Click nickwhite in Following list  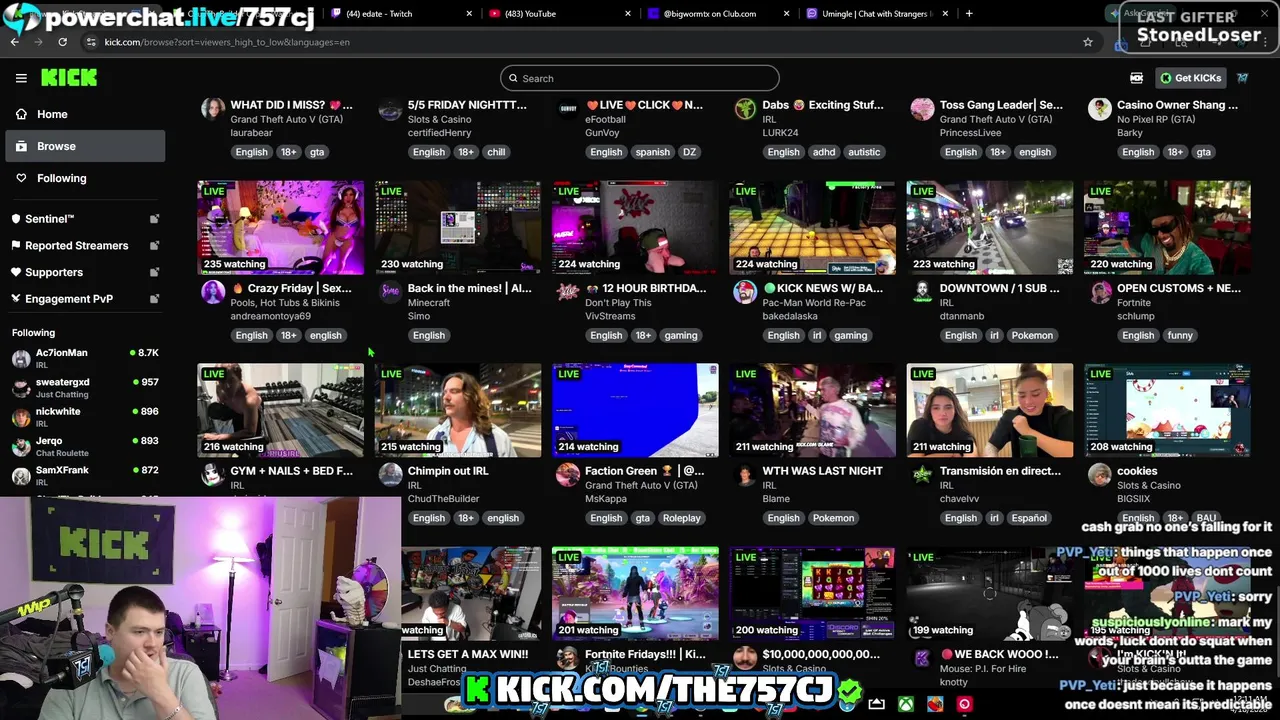pos(85,416)
